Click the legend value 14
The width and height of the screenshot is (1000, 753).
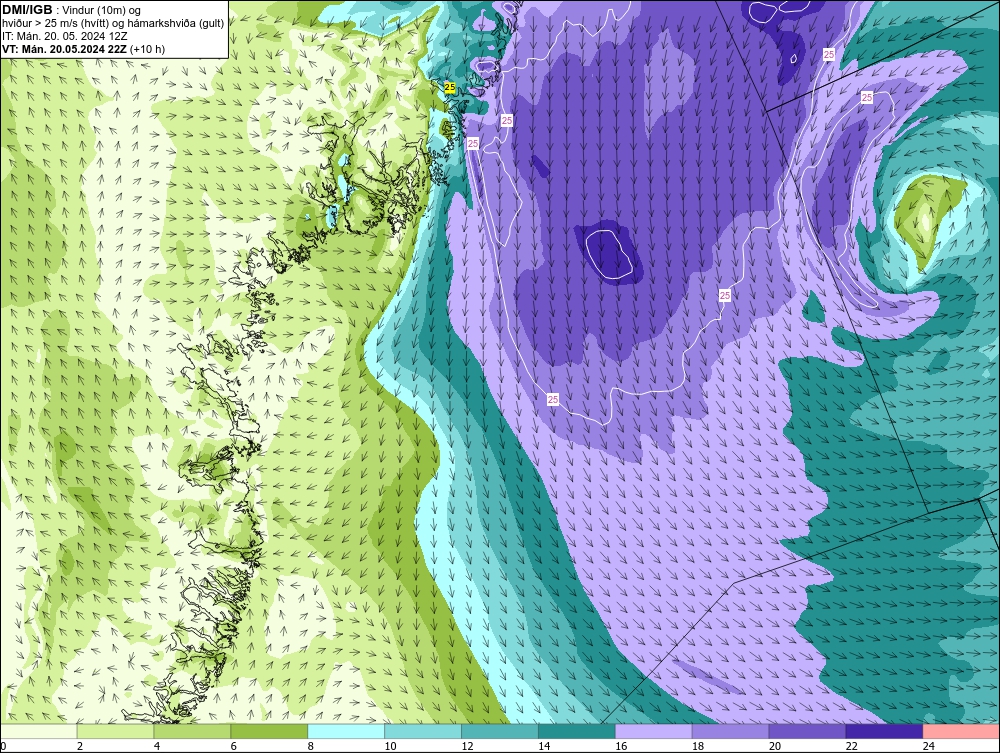(544, 746)
